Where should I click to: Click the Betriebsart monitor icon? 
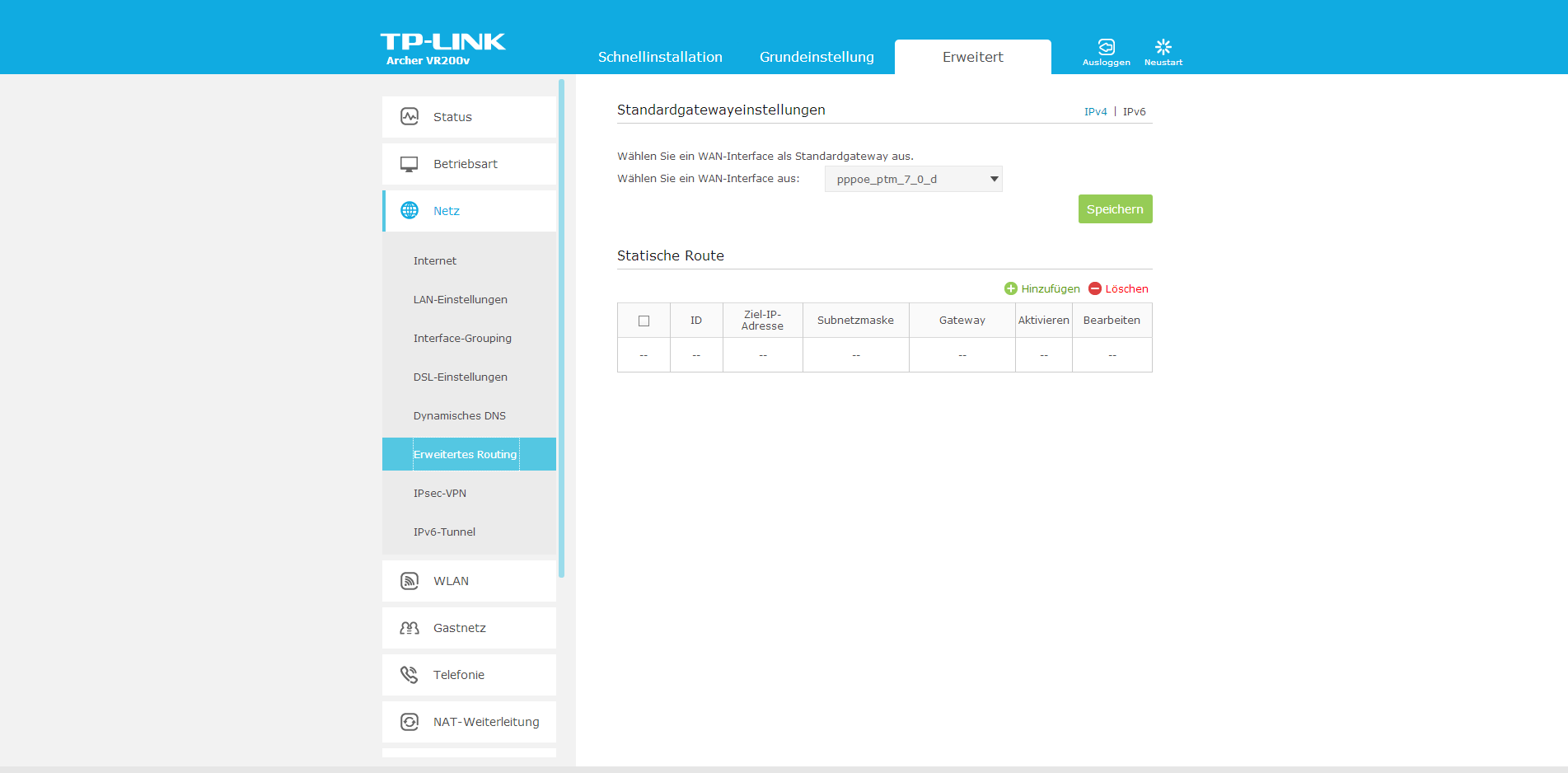click(410, 164)
